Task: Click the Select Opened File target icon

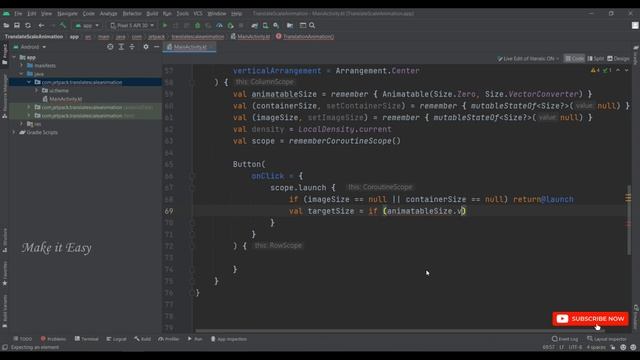Action: [110, 47]
